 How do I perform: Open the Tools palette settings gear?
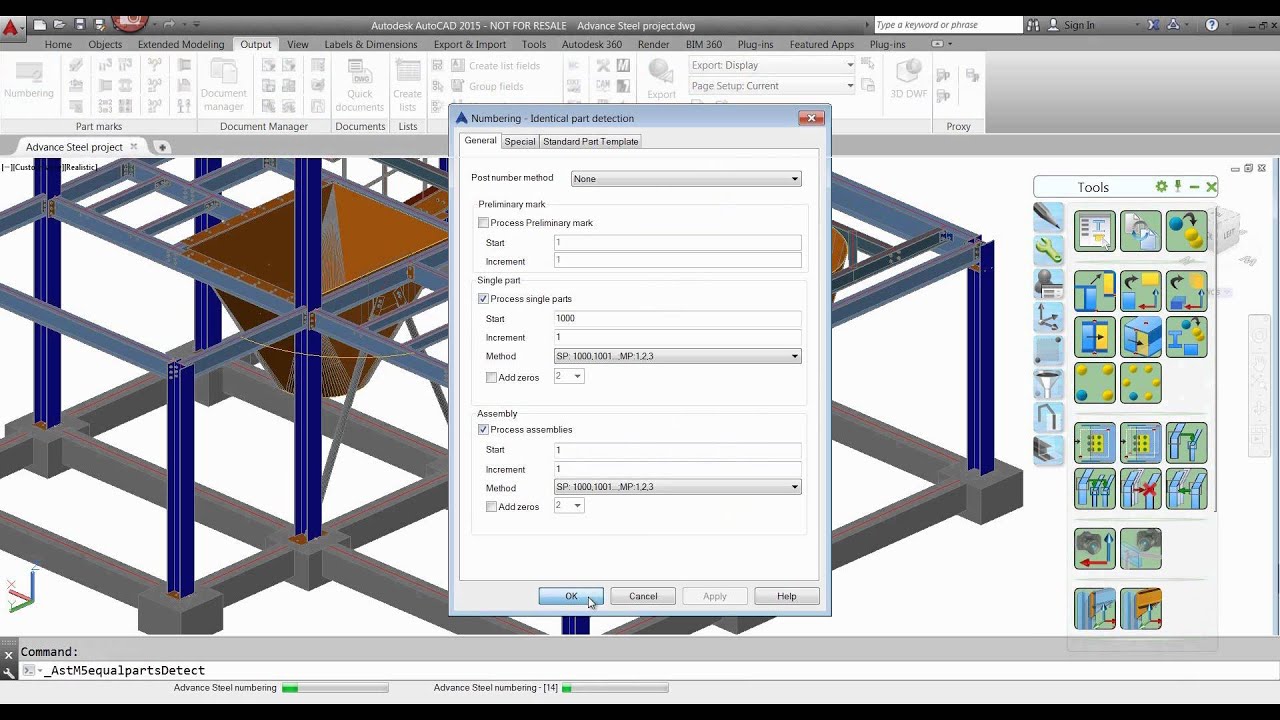1161,187
